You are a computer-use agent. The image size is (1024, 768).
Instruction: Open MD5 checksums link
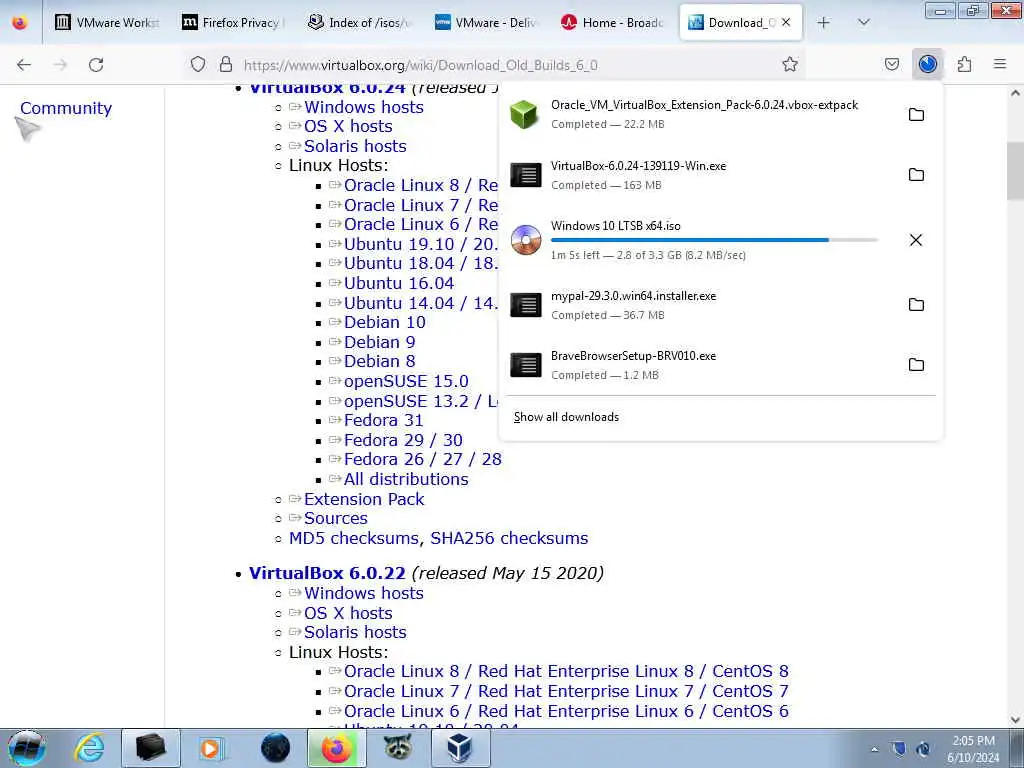[353, 538]
